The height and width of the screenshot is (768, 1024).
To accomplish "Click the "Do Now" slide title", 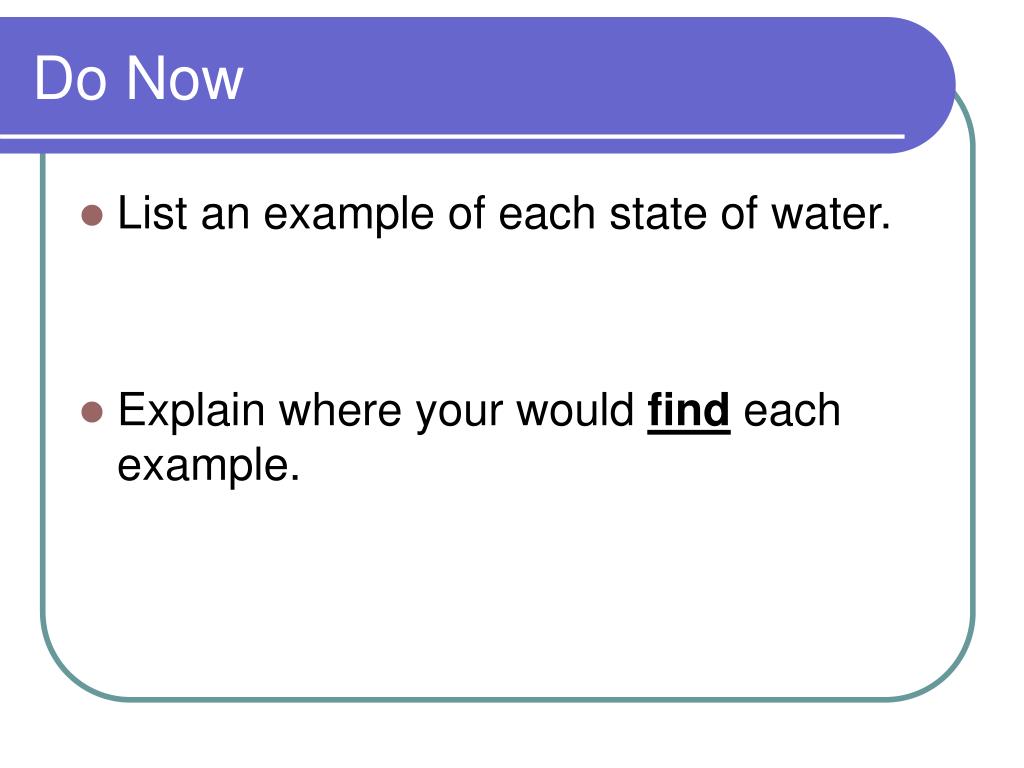I will click(138, 78).
